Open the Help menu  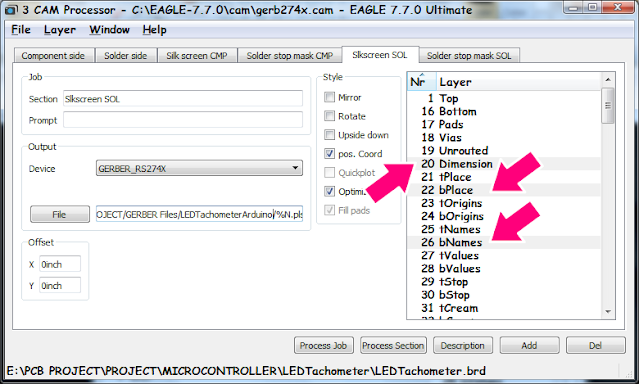pyautogui.click(x=154, y=30)
